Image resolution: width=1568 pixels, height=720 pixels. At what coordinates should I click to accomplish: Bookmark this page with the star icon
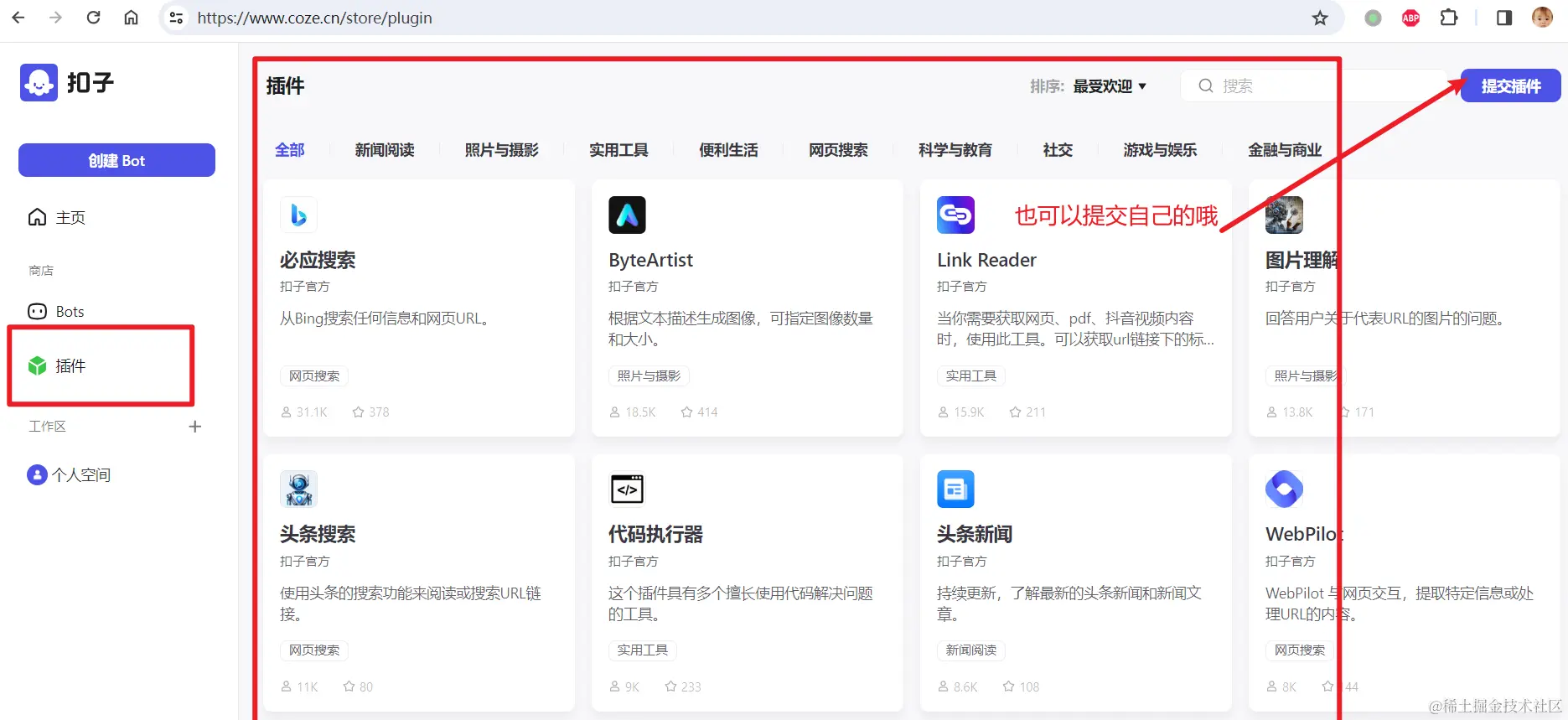(1320, 18)
